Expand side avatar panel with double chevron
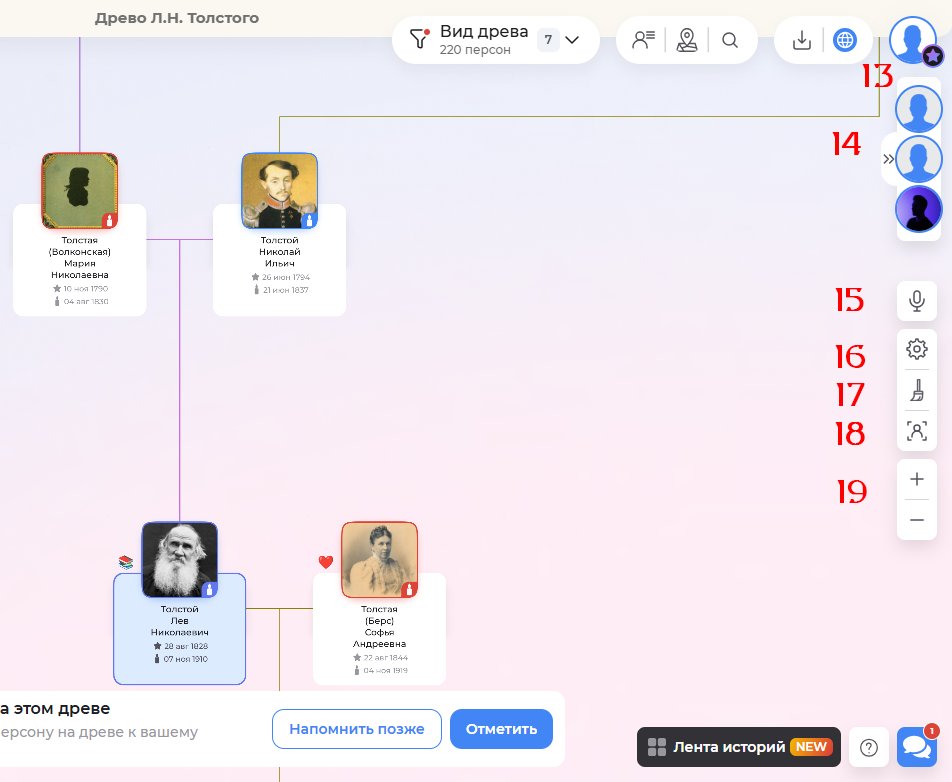Image resolution: width=952 pixels, height=782 pixels. point(888,159)
